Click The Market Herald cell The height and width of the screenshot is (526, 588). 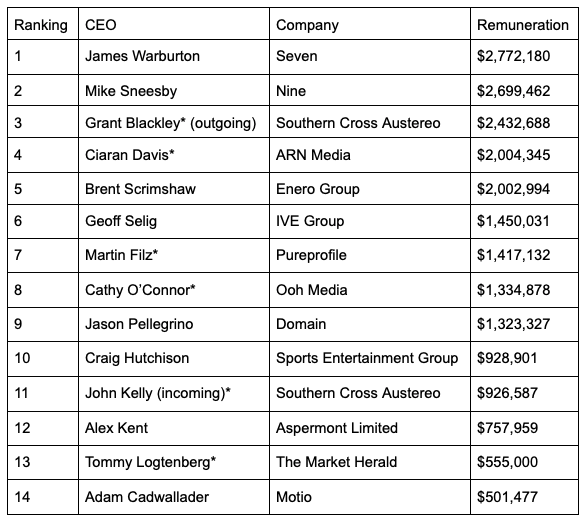[370, 462]
